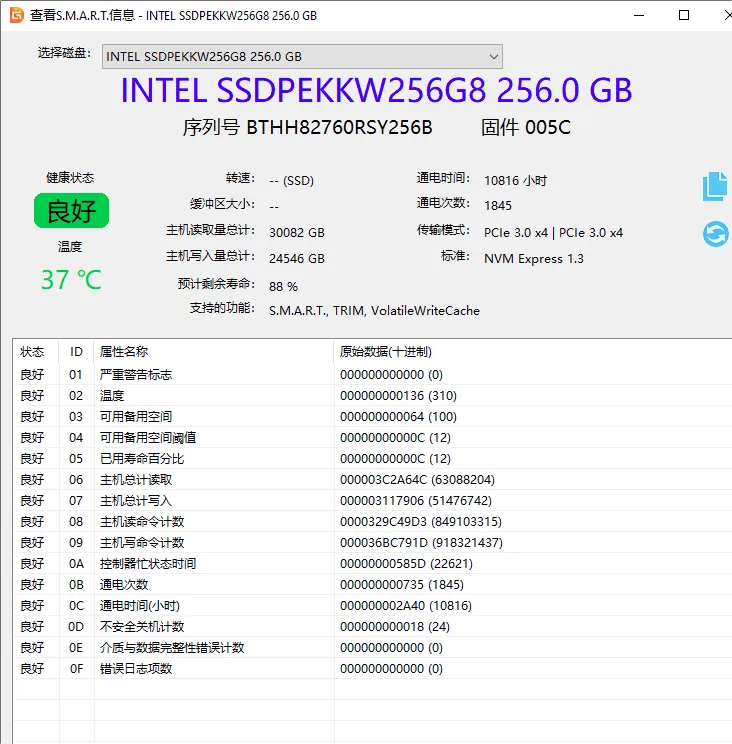732x744 pixels.
Task: Click the DiskGenius app icon in title bar
Action: tap(17, 15)
